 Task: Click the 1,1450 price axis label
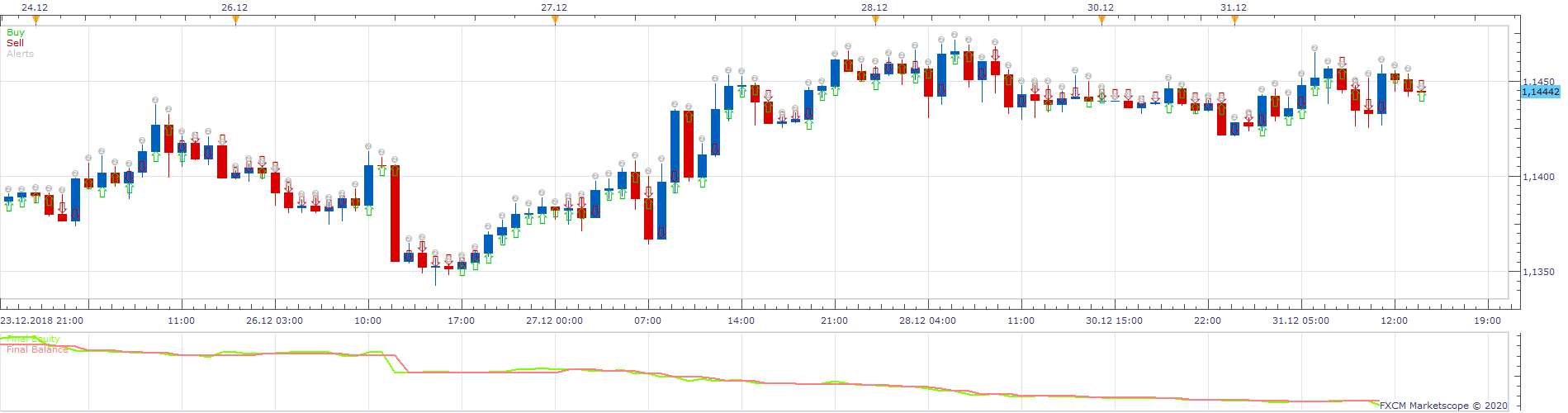click(1538, 82)
